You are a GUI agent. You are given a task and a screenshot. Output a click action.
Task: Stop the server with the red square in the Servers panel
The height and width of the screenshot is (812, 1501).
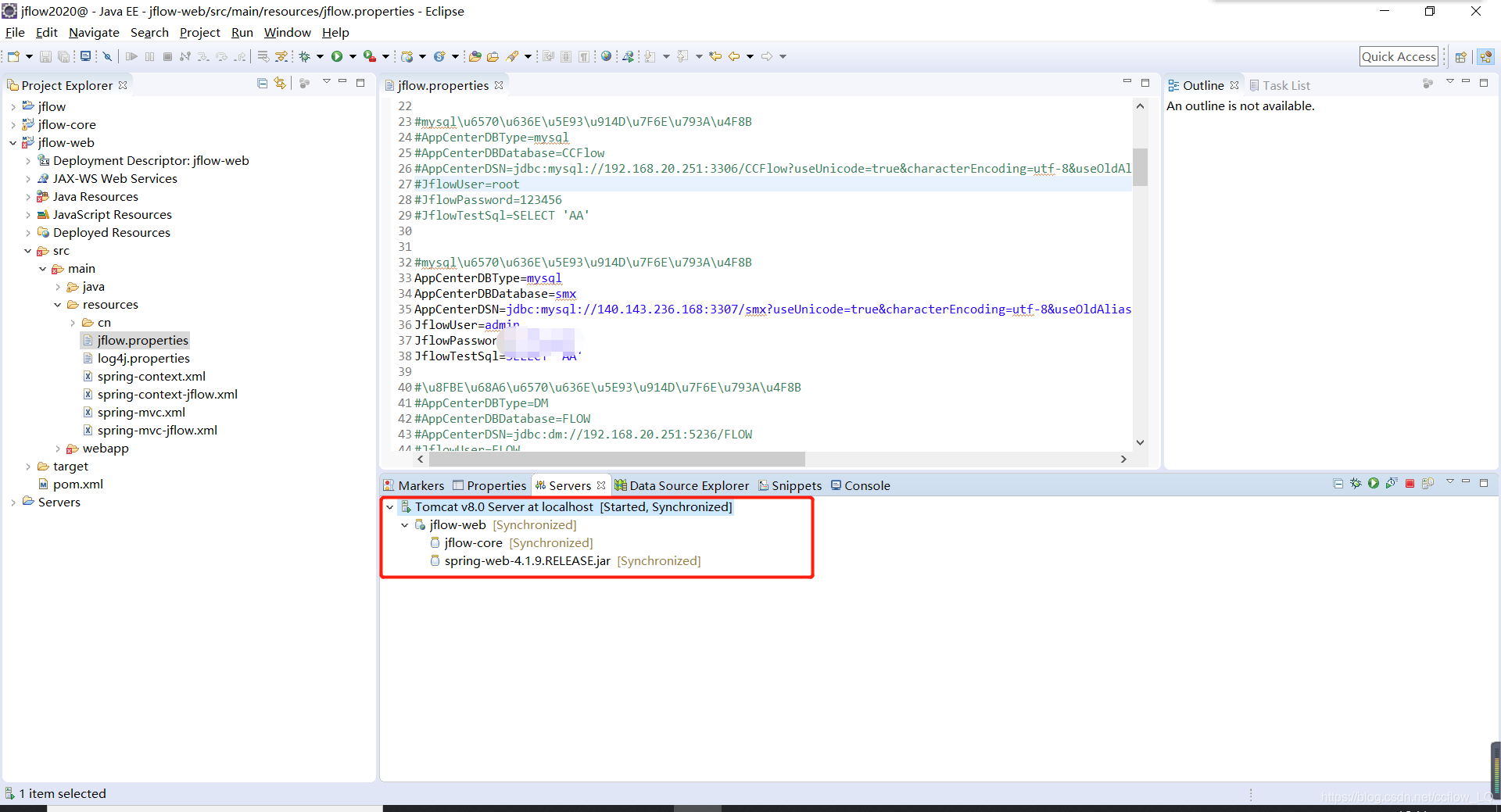1410,484
